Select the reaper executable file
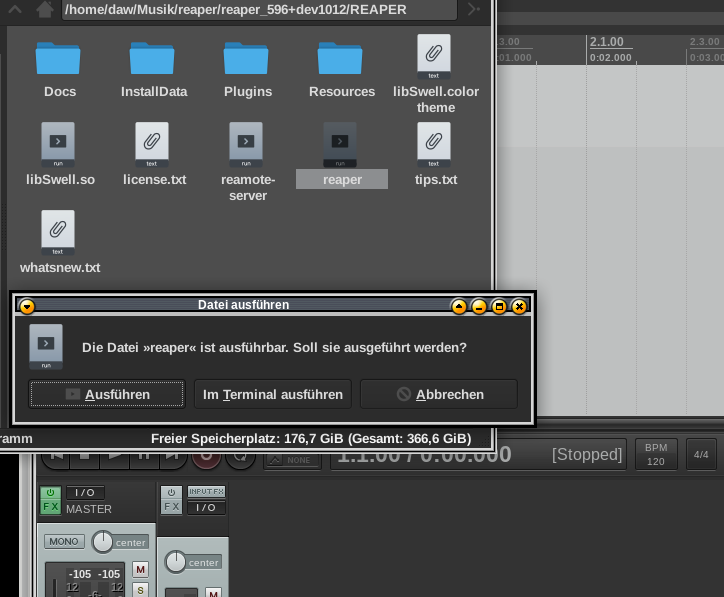 pyautogui.click(x=341, y=154)
